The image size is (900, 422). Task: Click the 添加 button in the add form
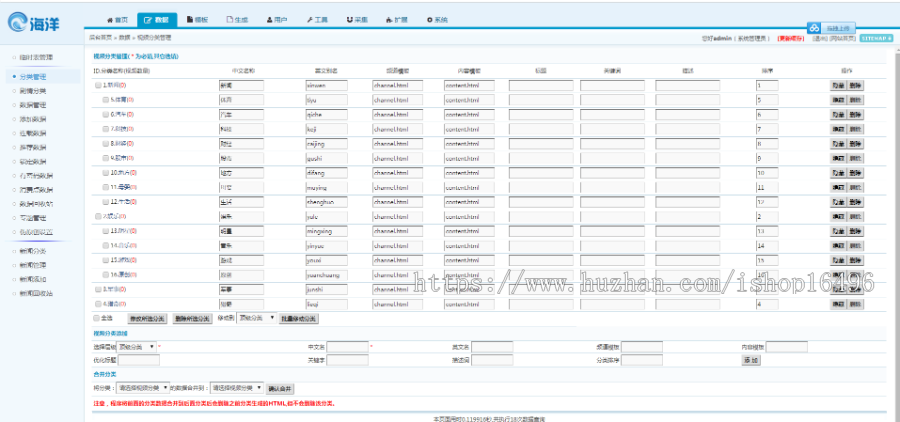click(x=751, y=360)
